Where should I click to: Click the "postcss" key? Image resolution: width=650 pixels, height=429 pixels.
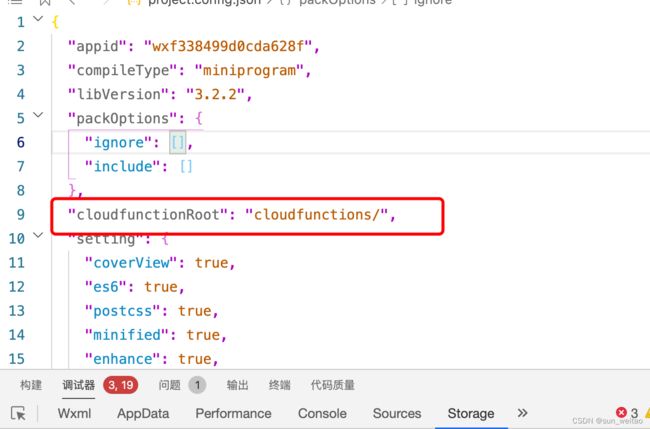tap(123, 310)
